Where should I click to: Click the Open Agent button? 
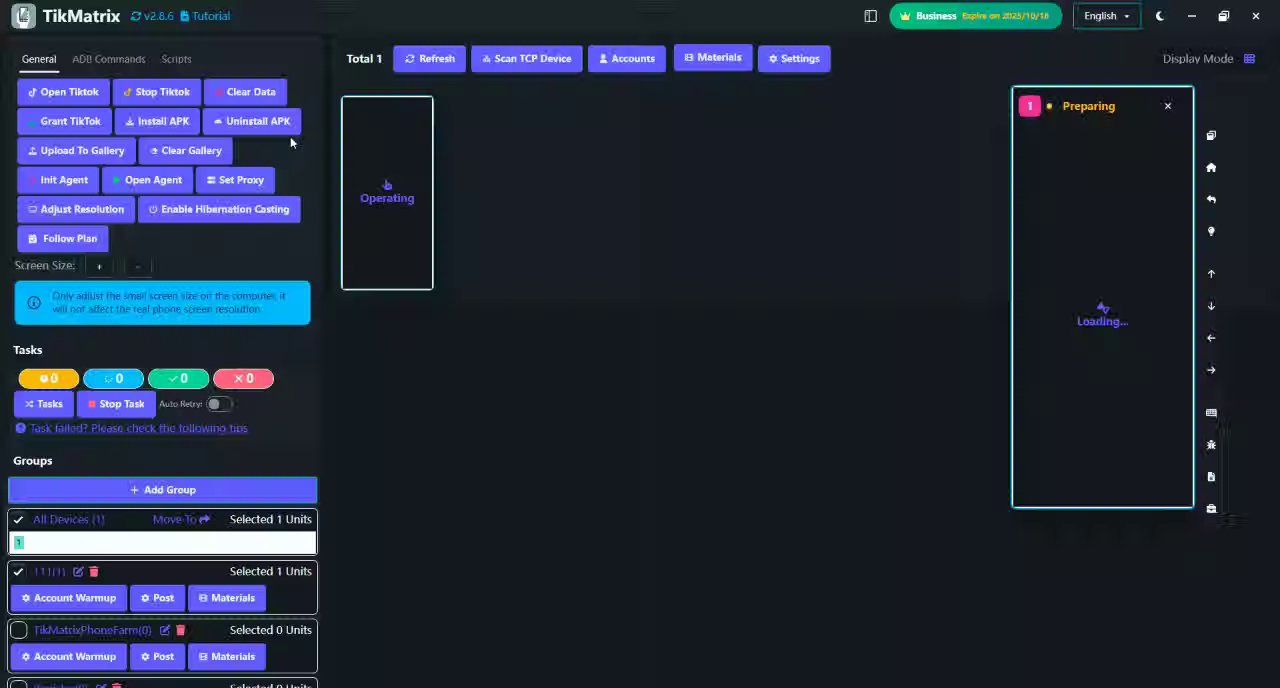pos(146,180)
